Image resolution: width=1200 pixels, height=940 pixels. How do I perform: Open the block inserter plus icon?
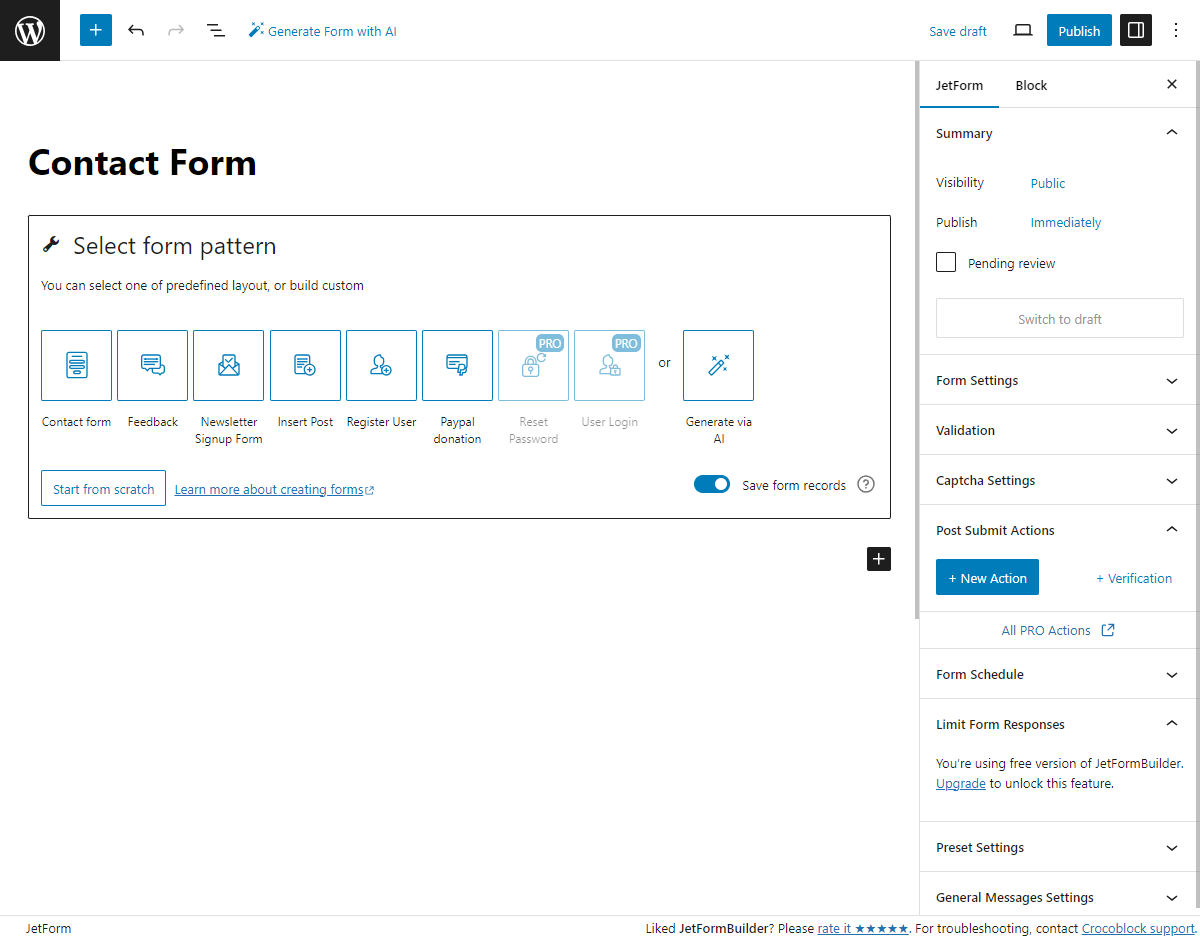95,30
